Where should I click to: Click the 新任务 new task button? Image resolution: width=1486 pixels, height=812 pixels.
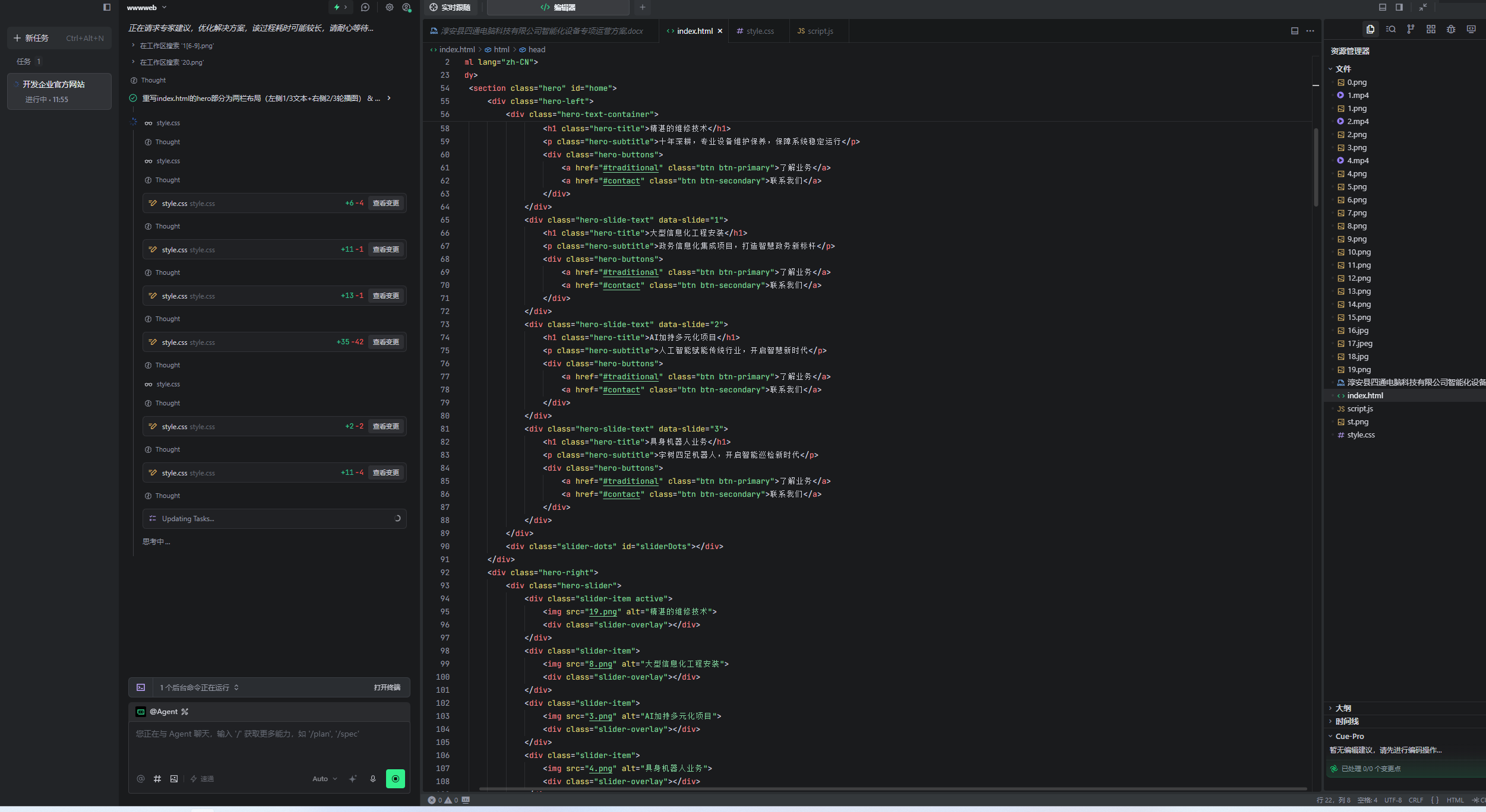click(x=59, y=38)
